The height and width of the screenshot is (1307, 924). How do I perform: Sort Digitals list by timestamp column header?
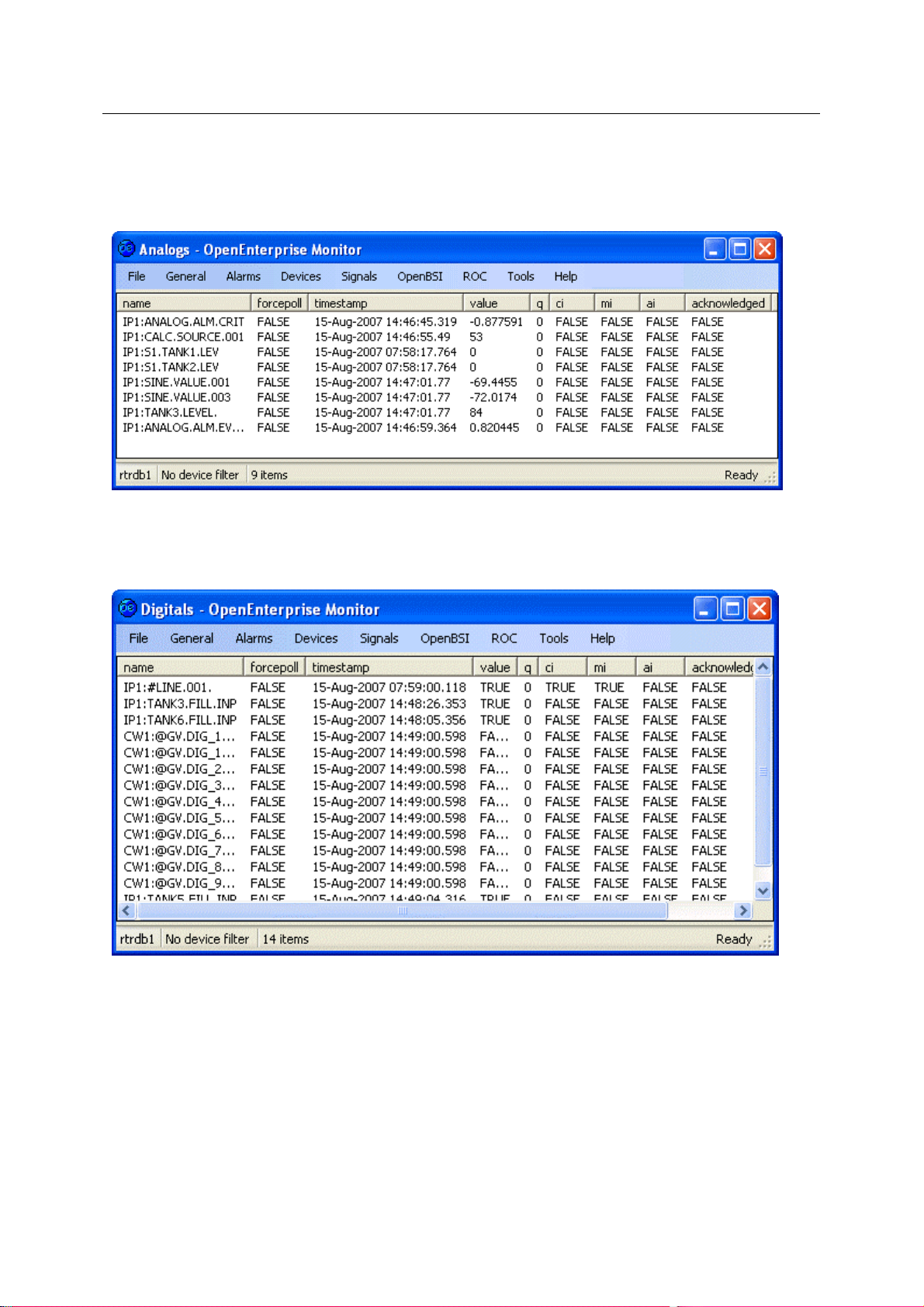click(389, 667)
